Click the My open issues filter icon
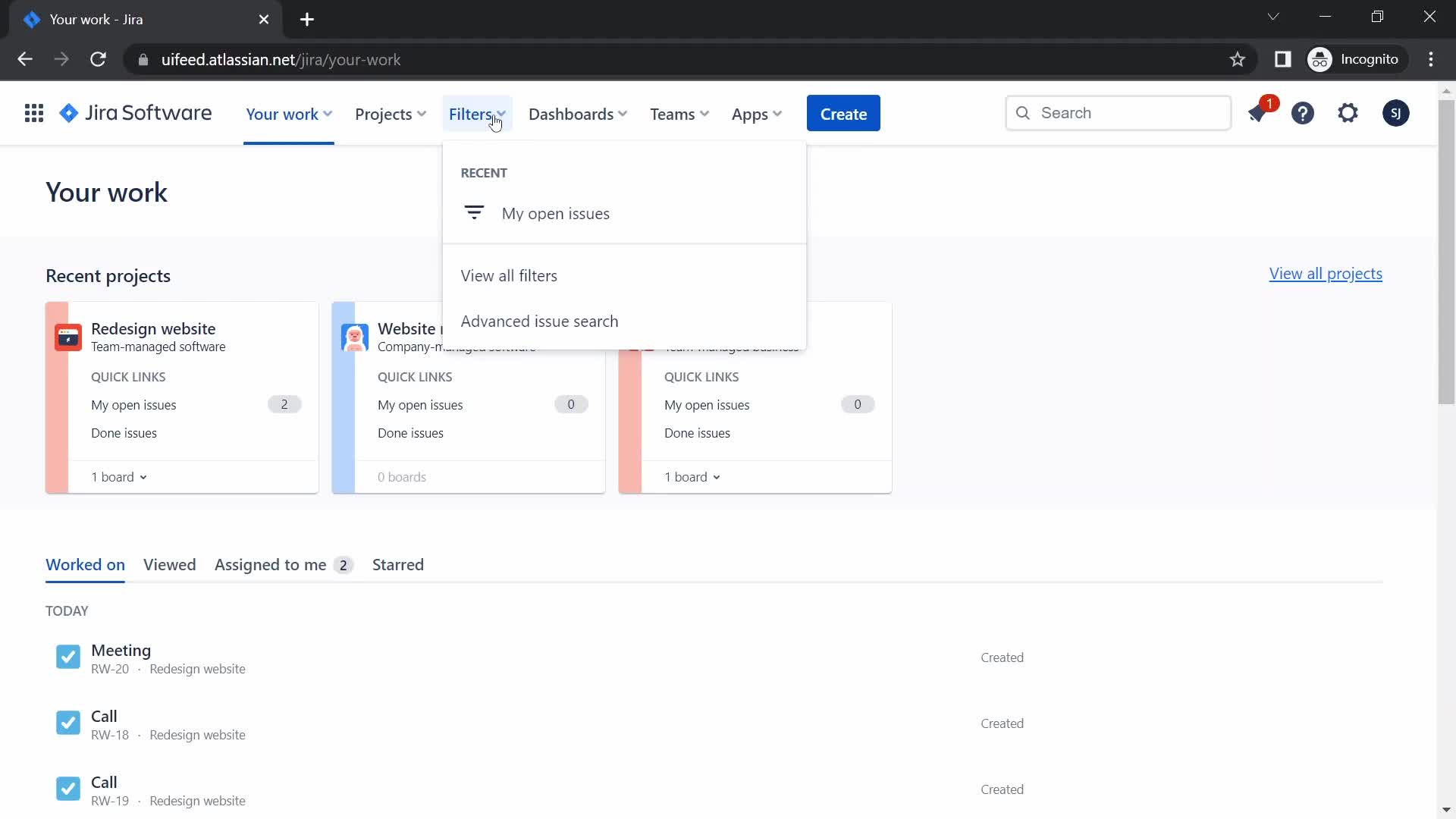 click(474, 212)
